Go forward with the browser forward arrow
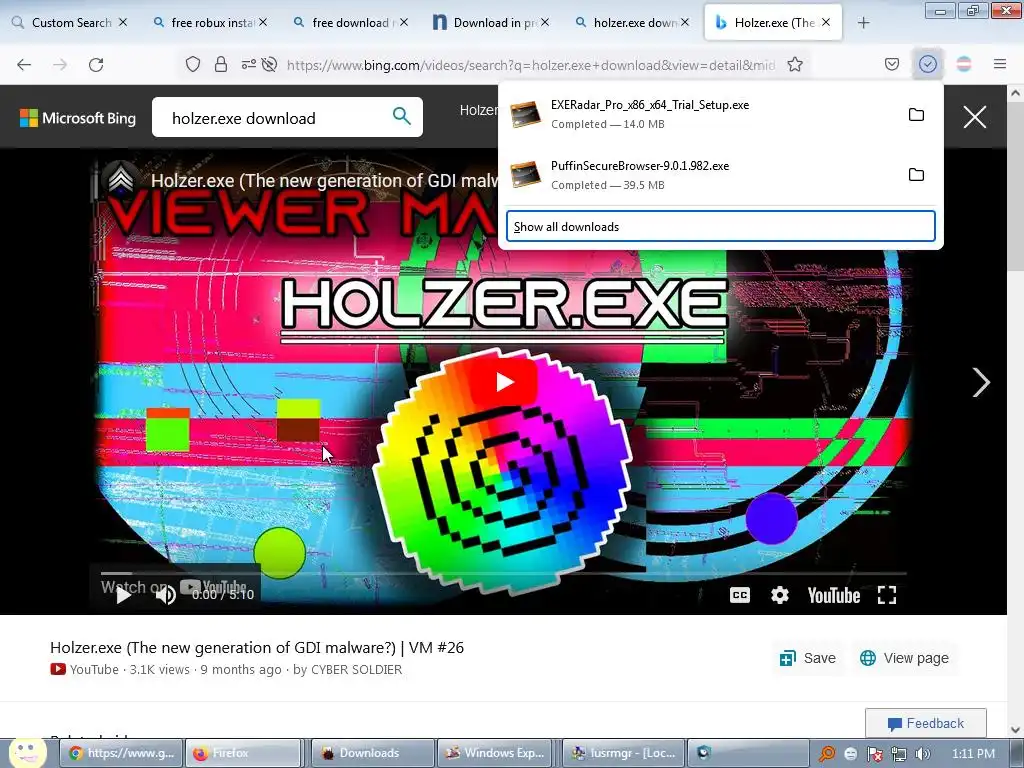The height and width of the screenshot is (768, 1024). (60, 65)
